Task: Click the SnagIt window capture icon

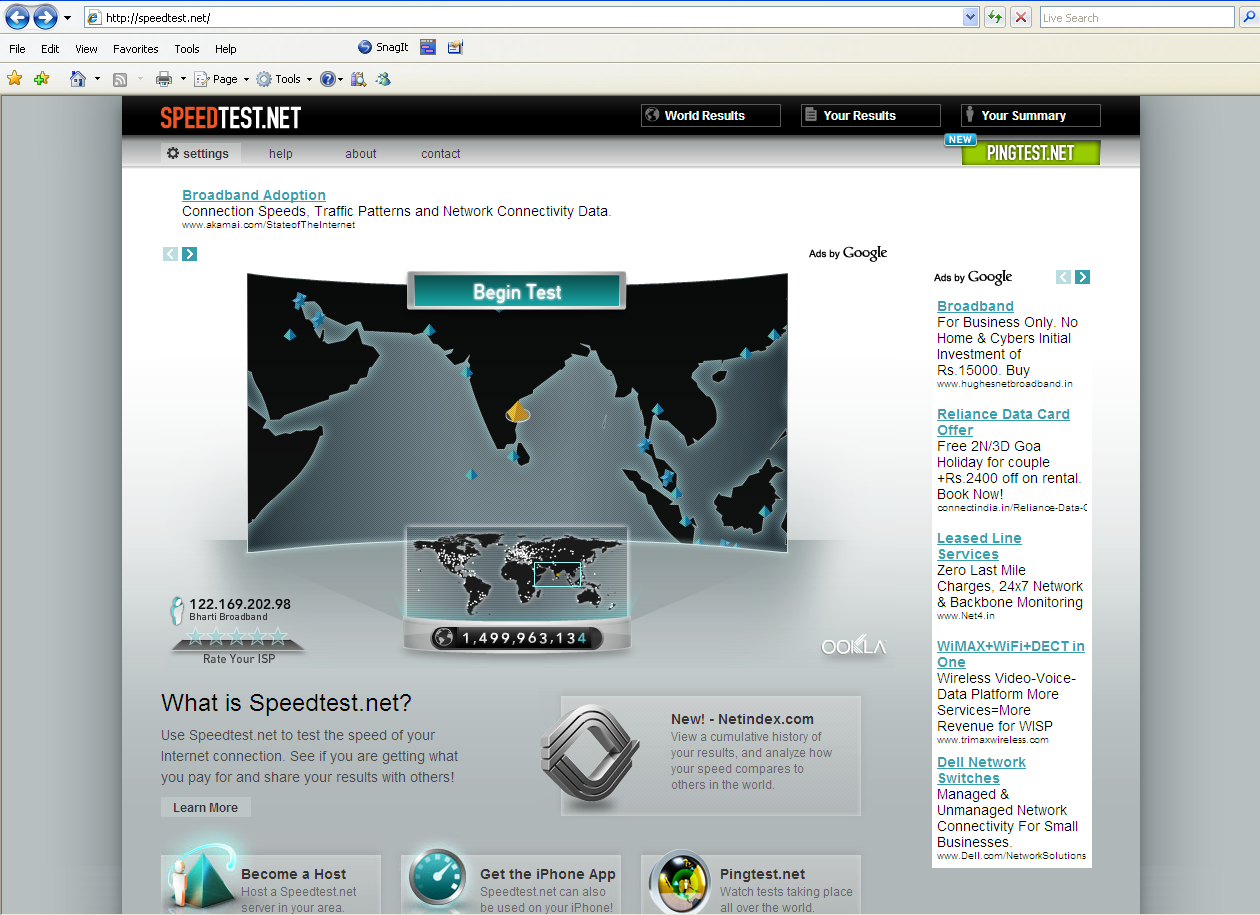Action: coord(428,47)
